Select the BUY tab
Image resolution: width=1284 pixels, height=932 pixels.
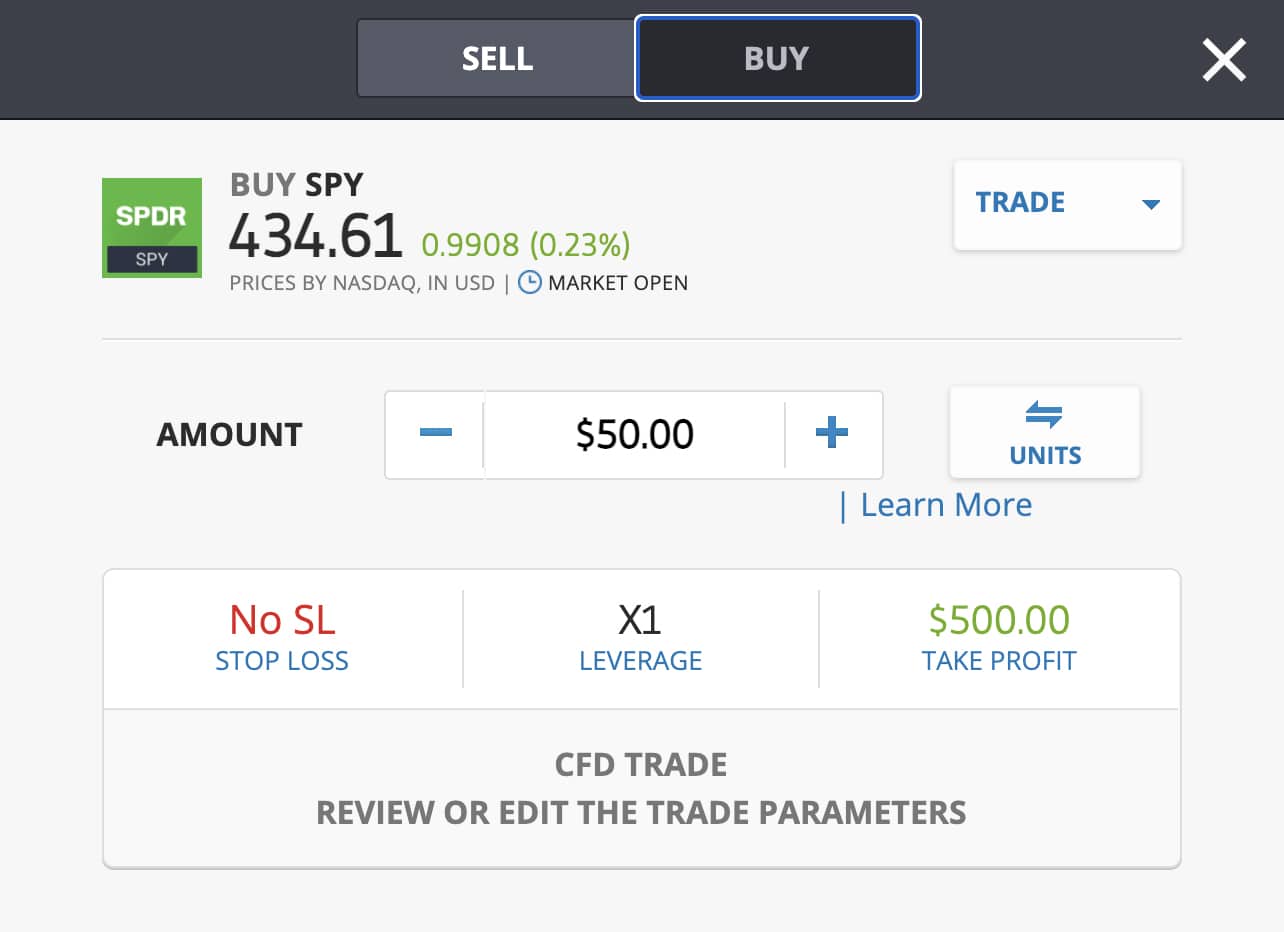777,59
